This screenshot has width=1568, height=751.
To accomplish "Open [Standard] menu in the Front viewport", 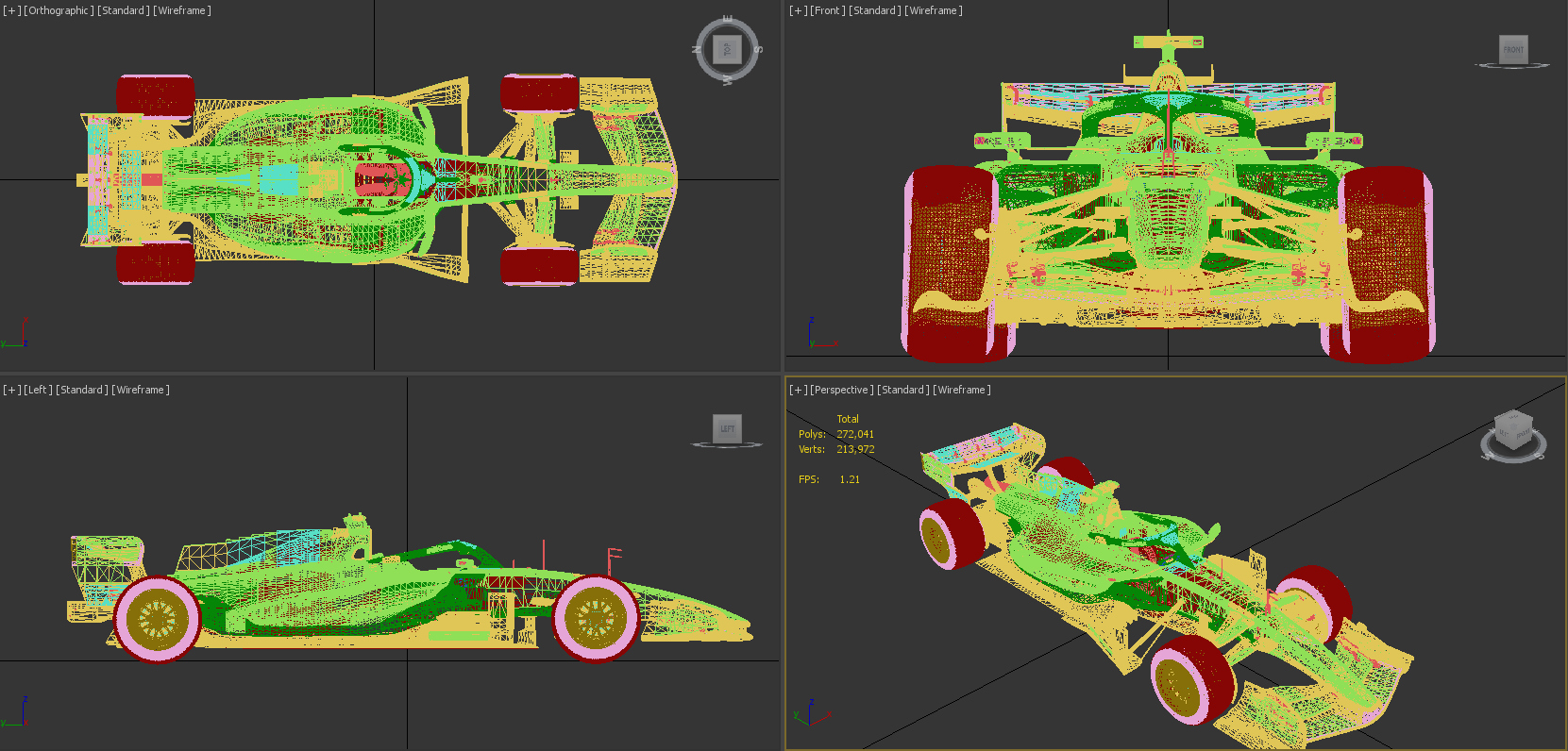I will [875, 10].
